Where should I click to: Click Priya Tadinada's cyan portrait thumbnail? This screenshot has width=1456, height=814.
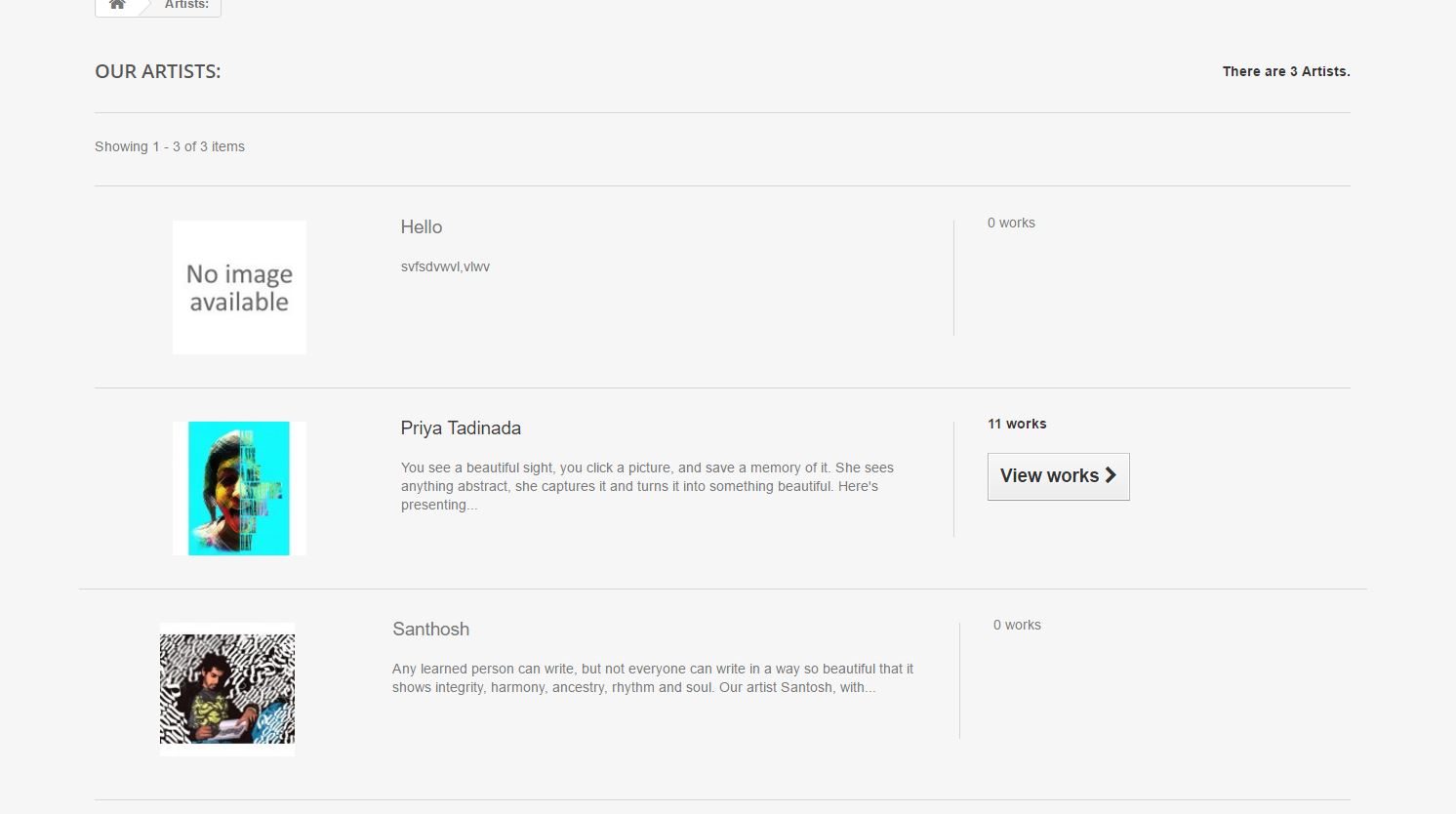pyautogui.click(x=239, y=488)
